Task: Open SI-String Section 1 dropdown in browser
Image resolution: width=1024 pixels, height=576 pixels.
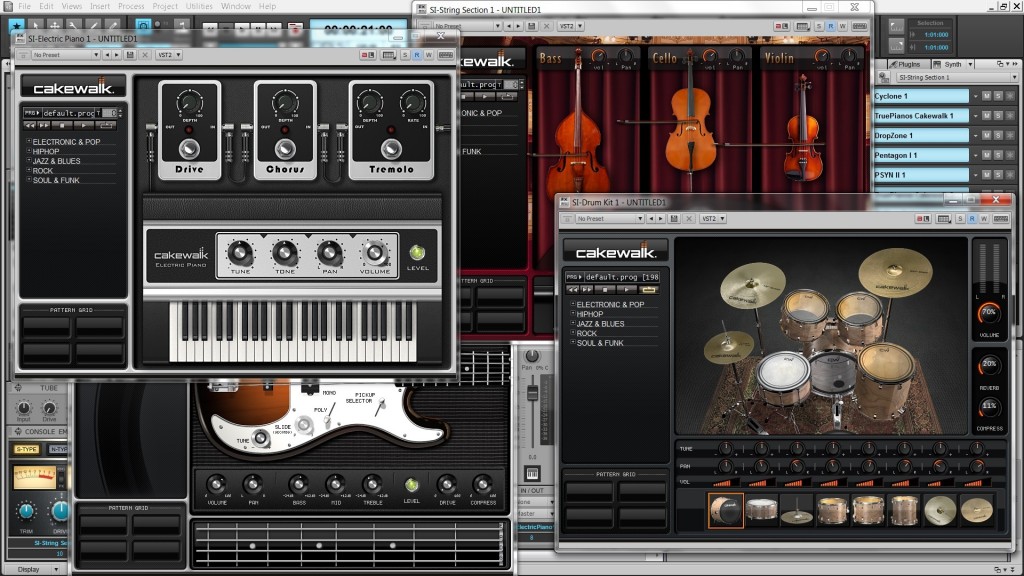Action: click(x=957, y=77)
